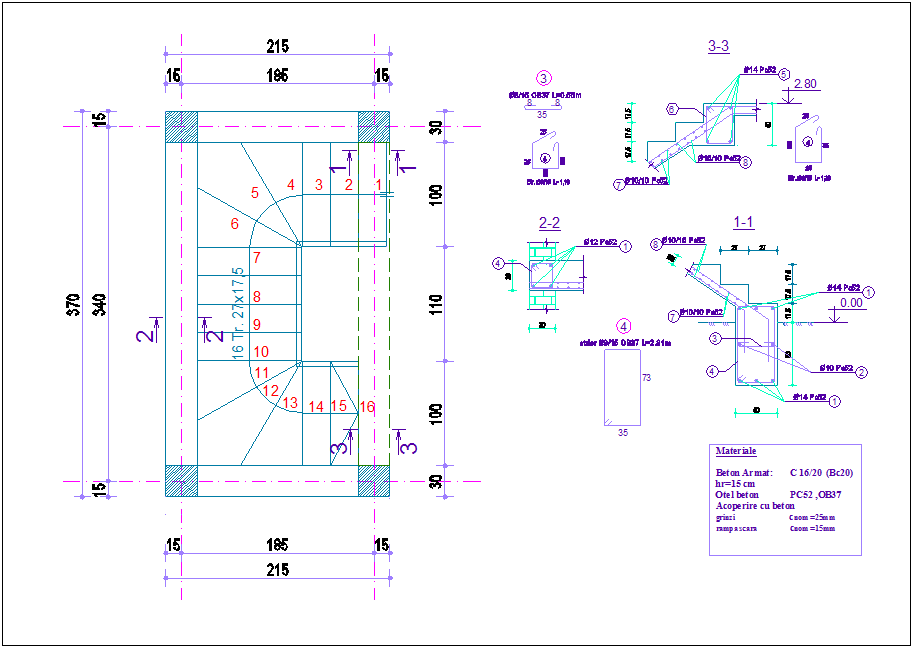The height and width of the screenshot is (649, 913).
Task: Click circled 5 rebar tag in section 3-3
Action: click(784, 74)
